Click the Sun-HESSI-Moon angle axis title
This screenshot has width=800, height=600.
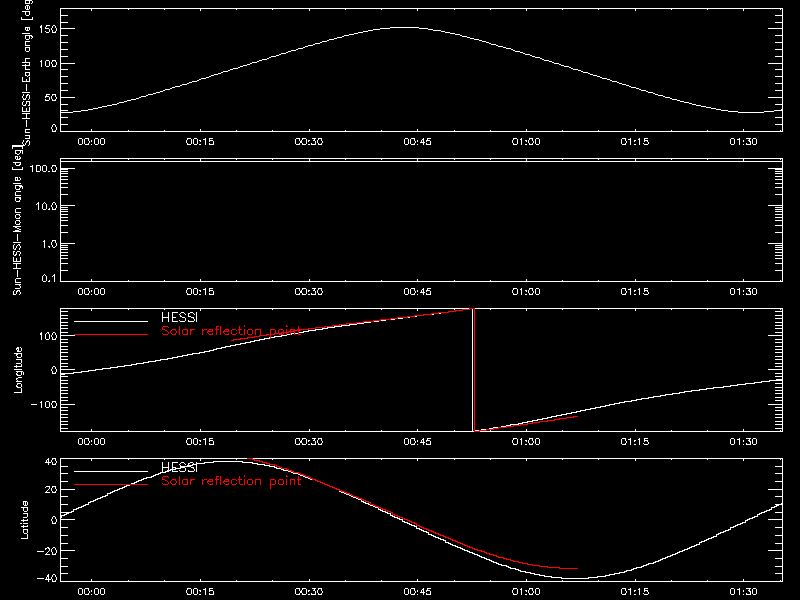tap(17, 220)
